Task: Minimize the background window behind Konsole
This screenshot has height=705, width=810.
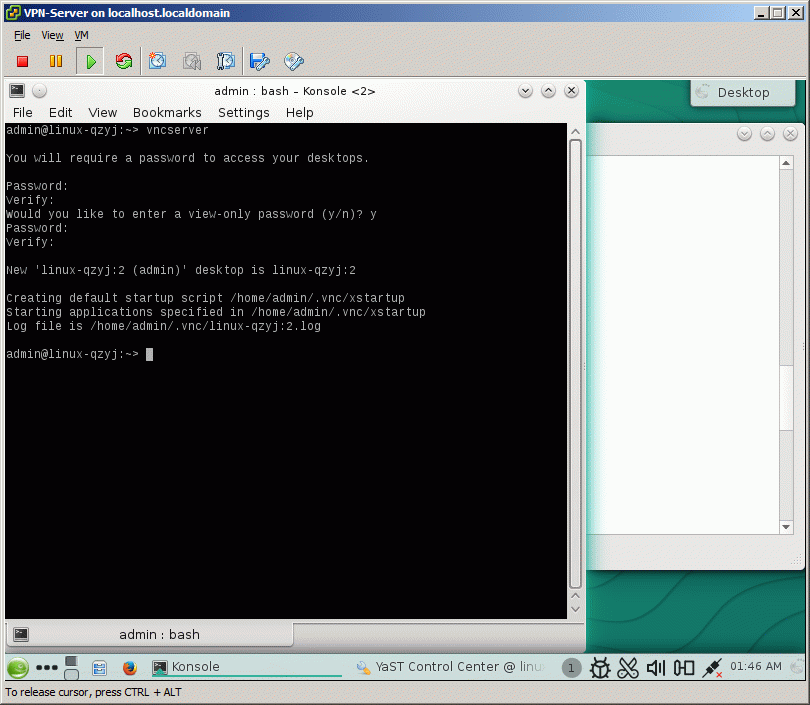Action: (744, 134)
